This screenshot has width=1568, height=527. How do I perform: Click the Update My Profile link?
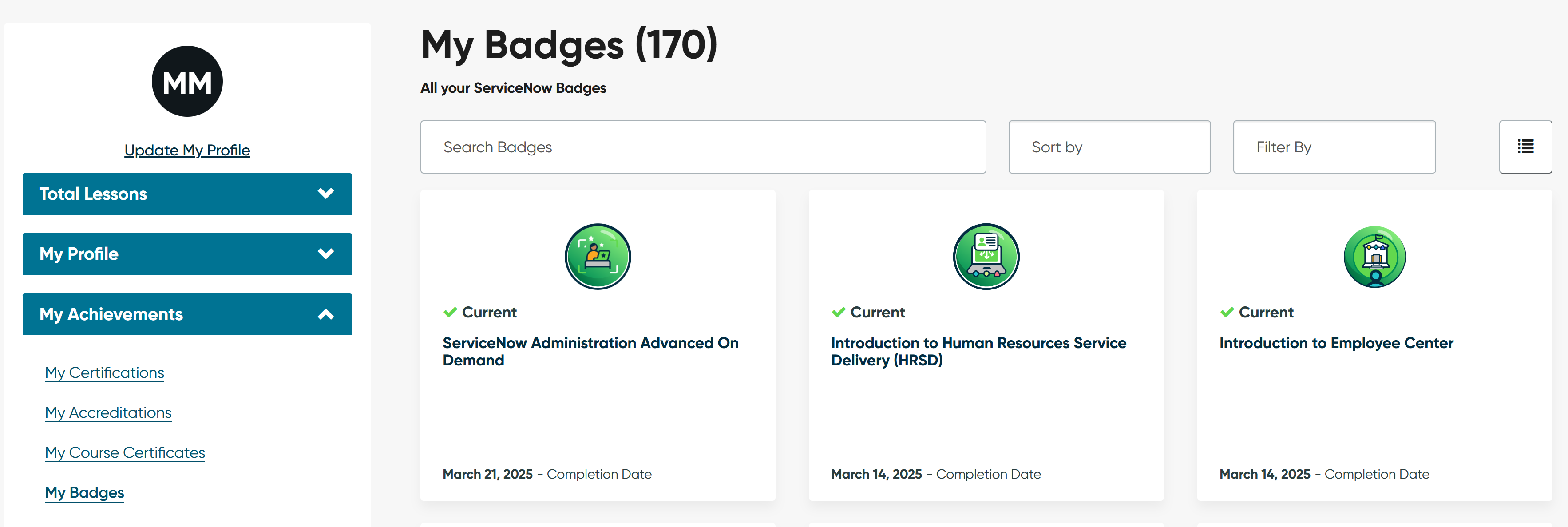(x=187, y=151)
